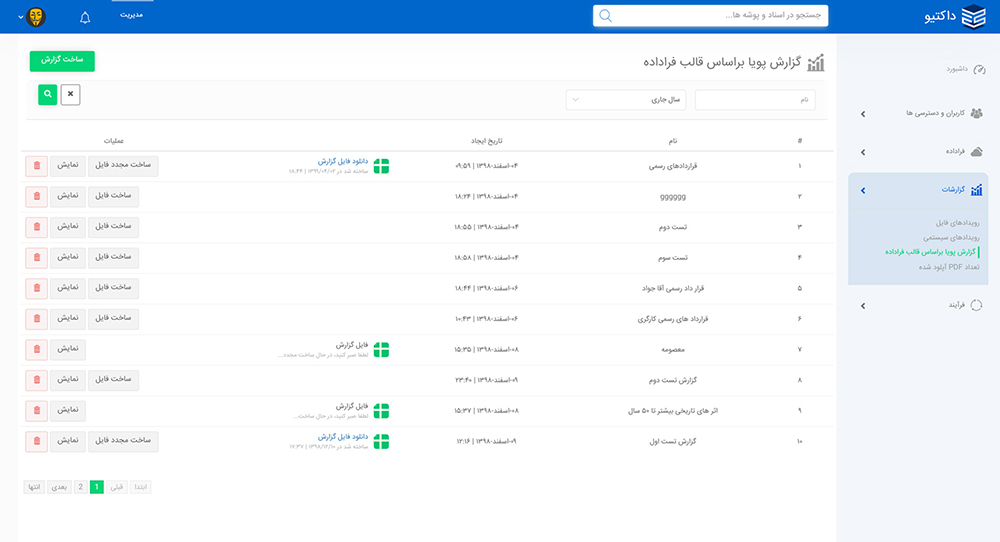
Task: Click the current page 1 pagination button
Action: coord(97,487)
